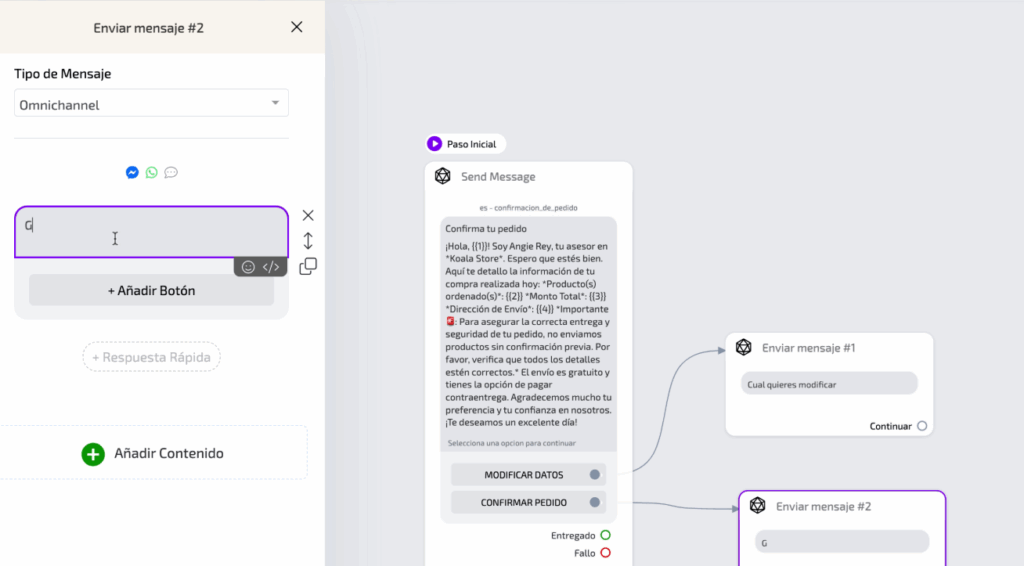The height and width of the screenshot is (566, 1024).
Task: Click the Paso Inicial play icon
Action: (x=435, y=144)
